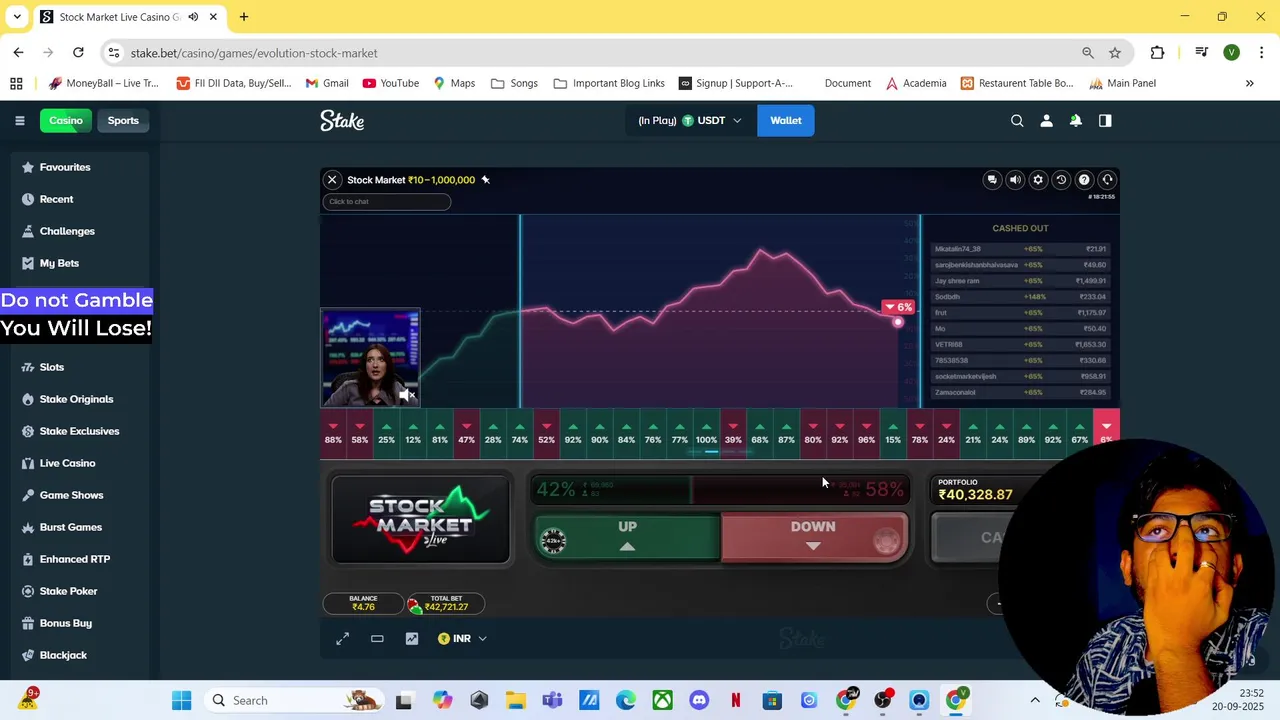The width and height of the screenshot is (1280, 720).
Task: Open the Gmail bookmark
Action: coord(327,83)
